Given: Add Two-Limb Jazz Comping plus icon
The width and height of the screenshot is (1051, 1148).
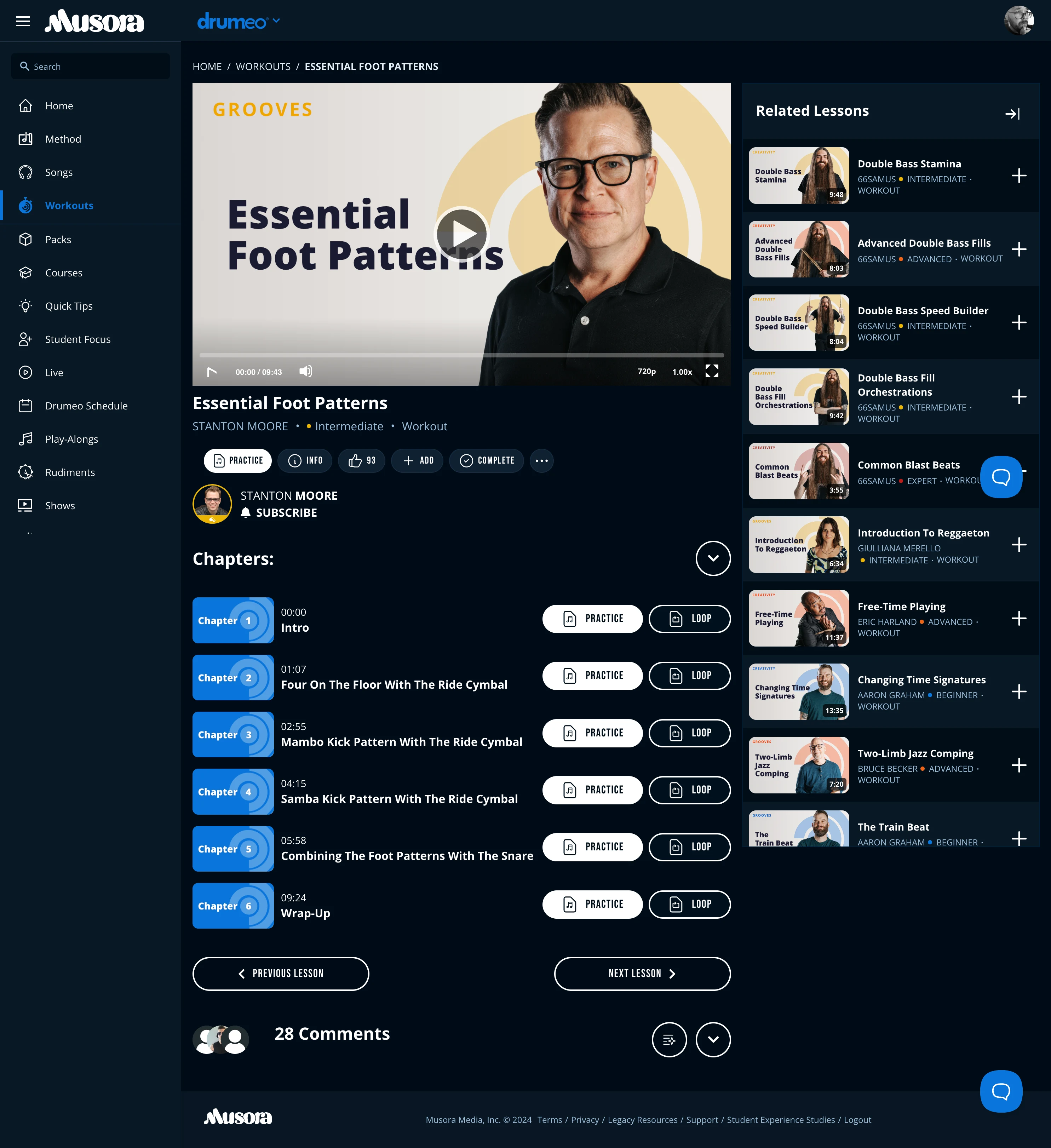Looking at the screenshot, I should tap(1018, 765).
